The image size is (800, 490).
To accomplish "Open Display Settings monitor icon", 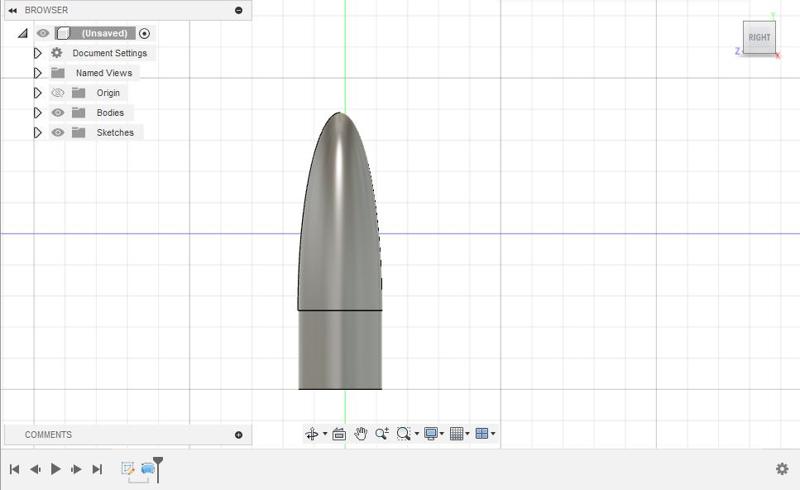I will tap(431, 434).
